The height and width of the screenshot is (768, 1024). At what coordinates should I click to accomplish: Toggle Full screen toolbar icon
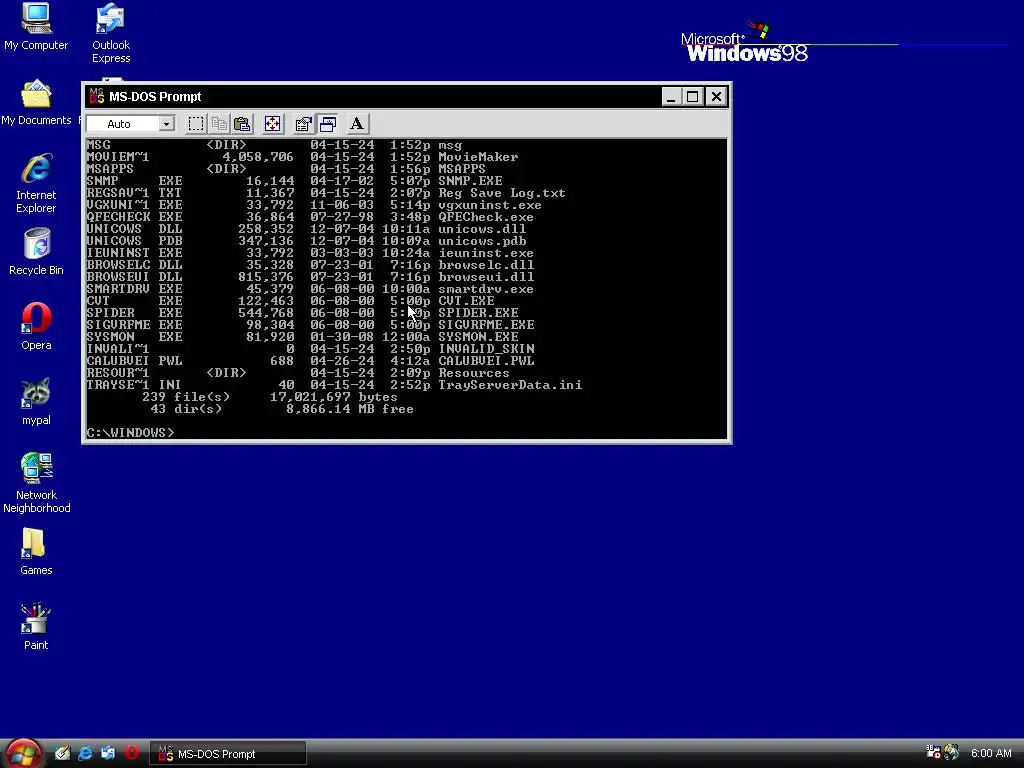point(272,124)
